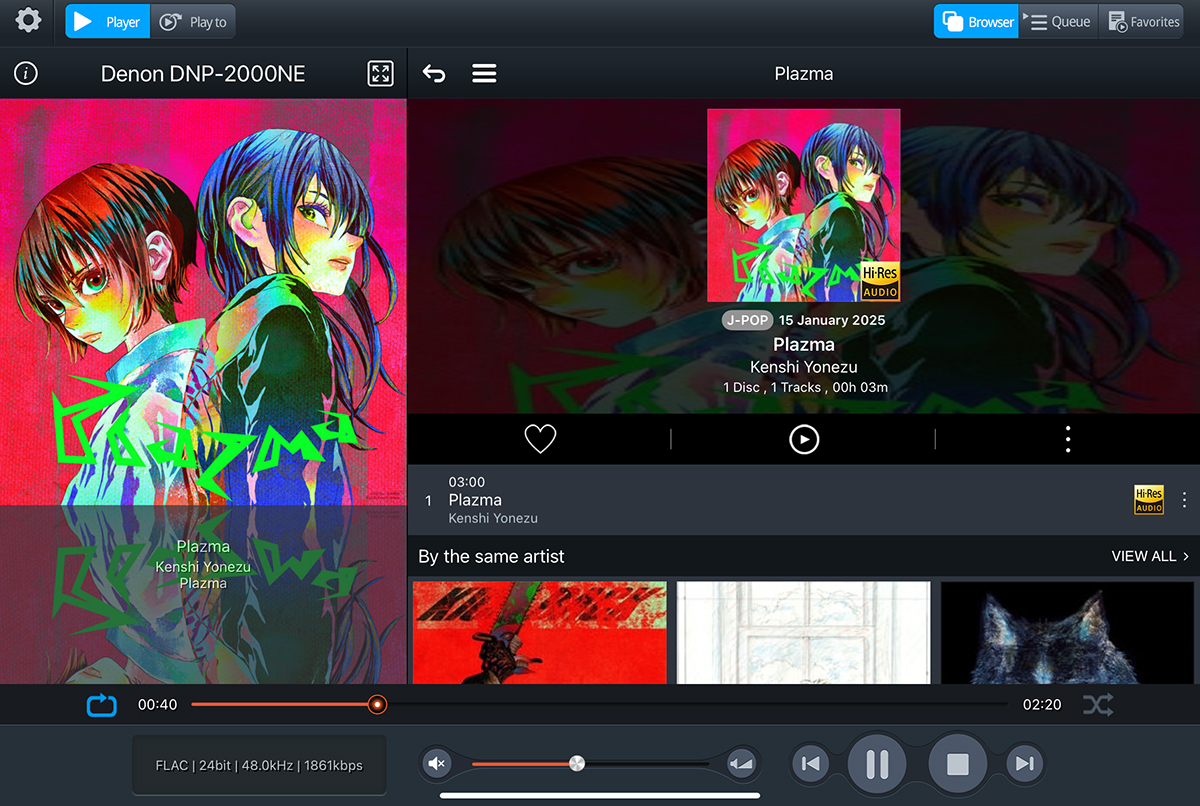This screenshot has width=1200, height=806.
Task: Click the Kenshi Yonezu artist name link
Action: 803,367
